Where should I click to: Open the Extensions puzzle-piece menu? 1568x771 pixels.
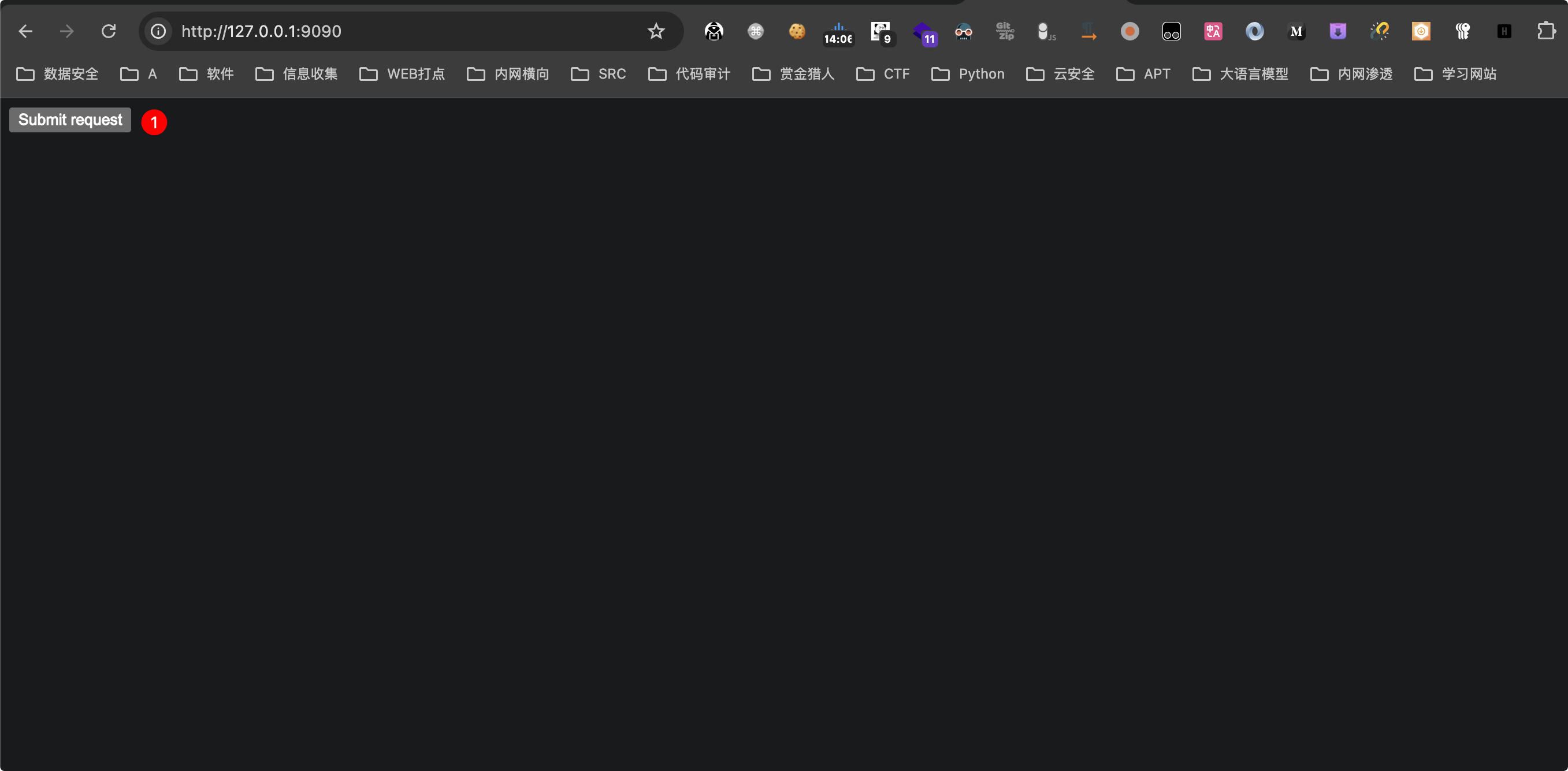coord(1545,31)
